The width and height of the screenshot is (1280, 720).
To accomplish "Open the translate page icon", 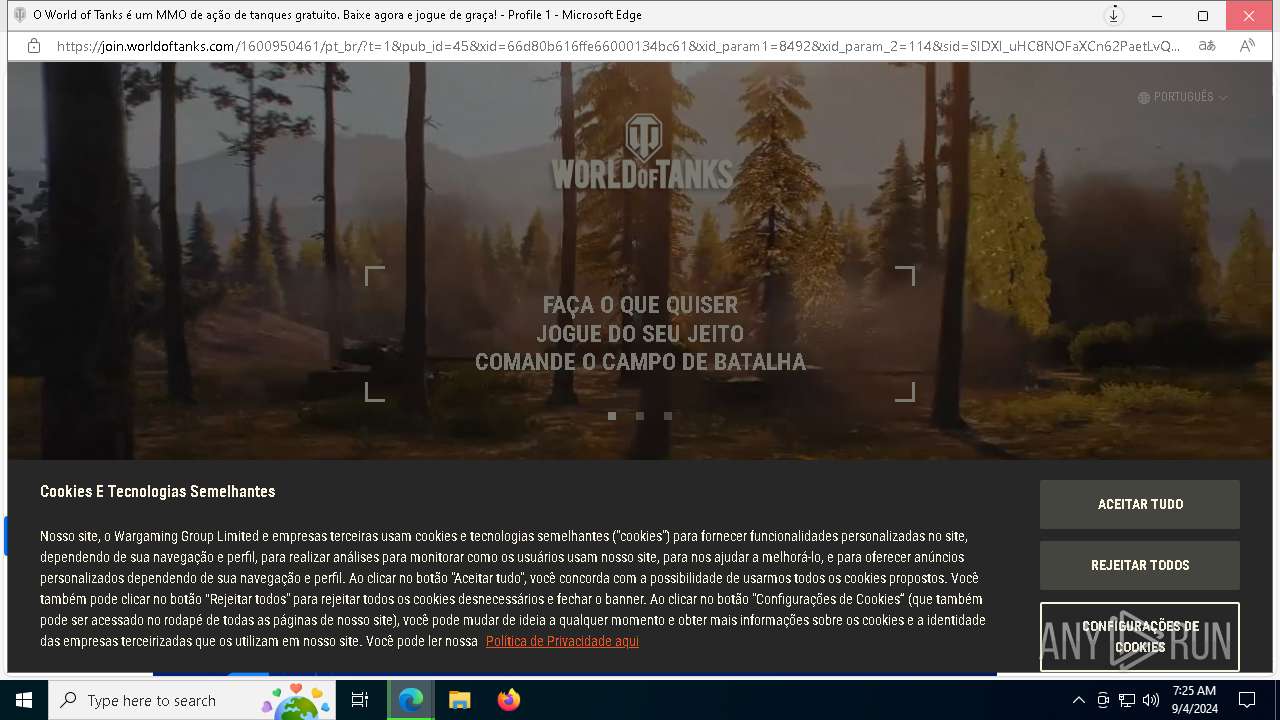I will (1207, 46).
